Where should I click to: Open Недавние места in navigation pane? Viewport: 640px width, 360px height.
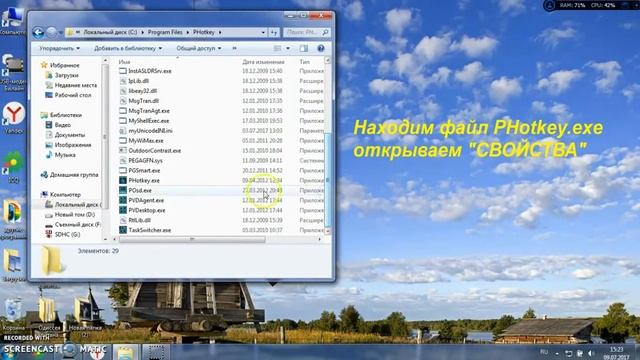coord(71,85)
